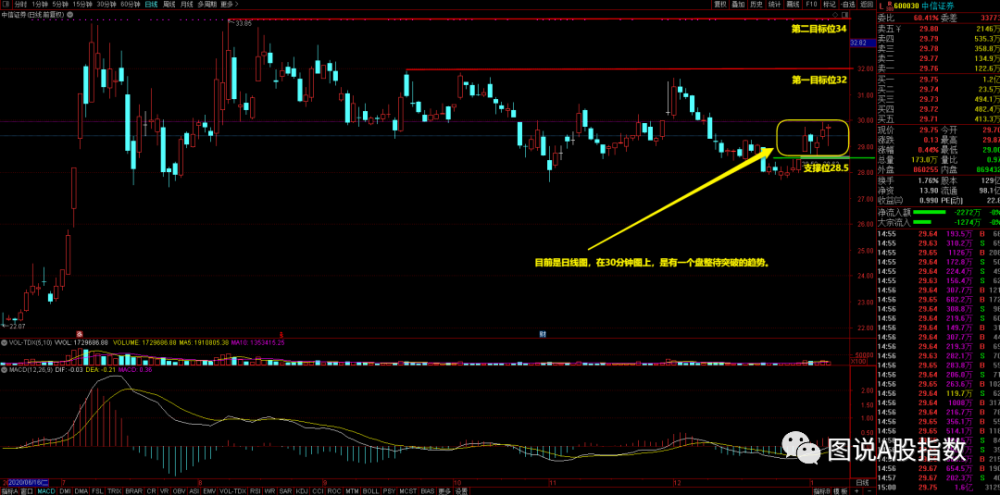Select the BIAS indicator tab
The width and height of the screenshot is (1000, 495).
click(x=427, y=491)
